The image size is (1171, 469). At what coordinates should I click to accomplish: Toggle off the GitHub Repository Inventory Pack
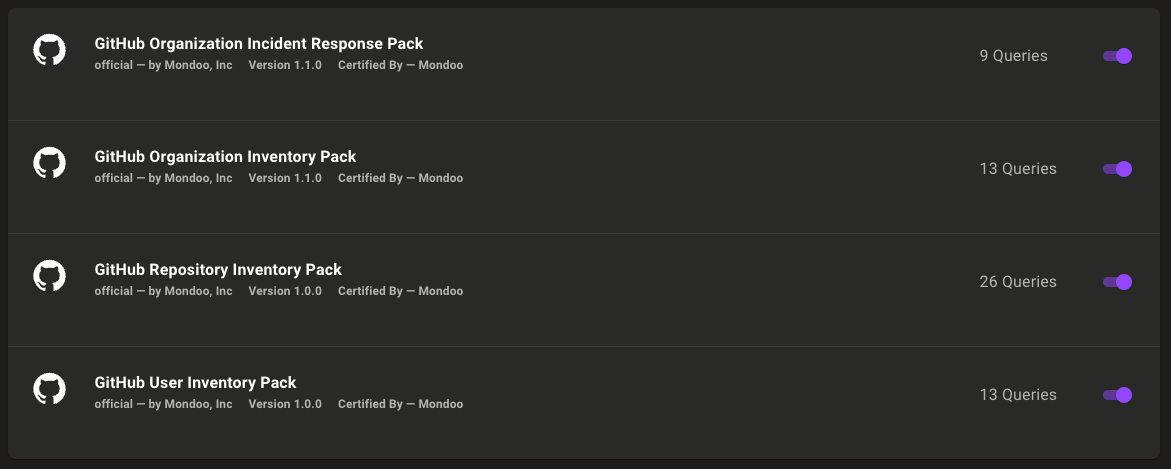pos(1117,282)
